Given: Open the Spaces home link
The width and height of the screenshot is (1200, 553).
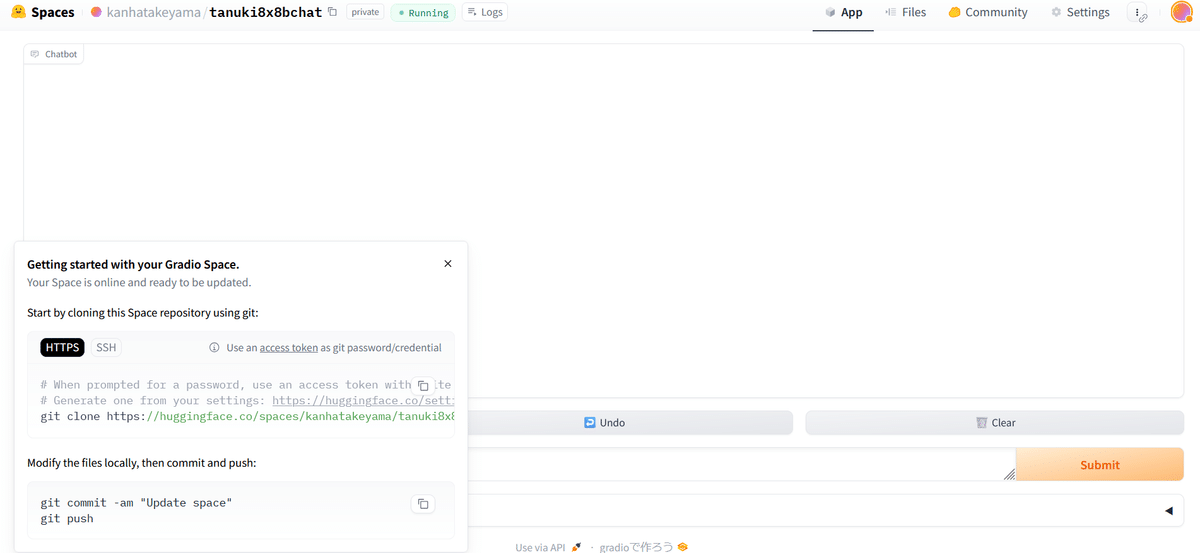Looking at the screenshot, I should coord(52,13).
